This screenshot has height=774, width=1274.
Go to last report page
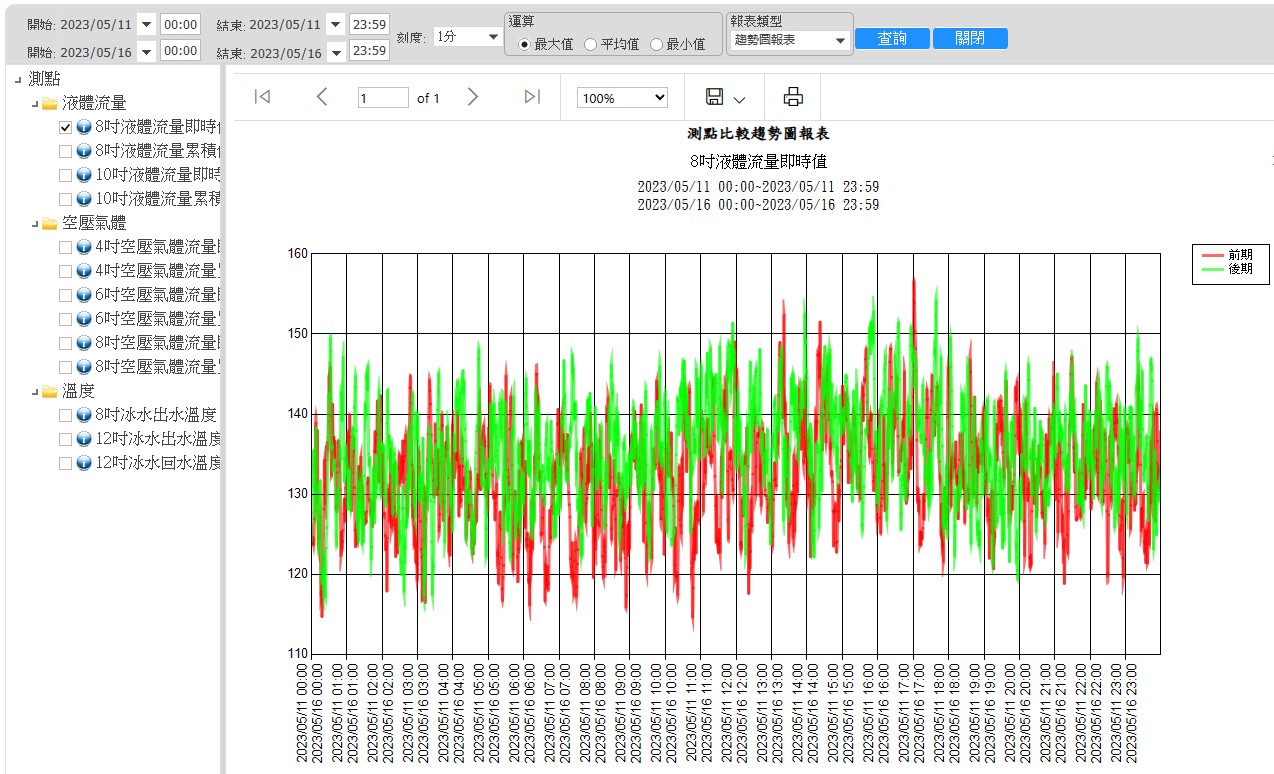(x=532, y=97)
